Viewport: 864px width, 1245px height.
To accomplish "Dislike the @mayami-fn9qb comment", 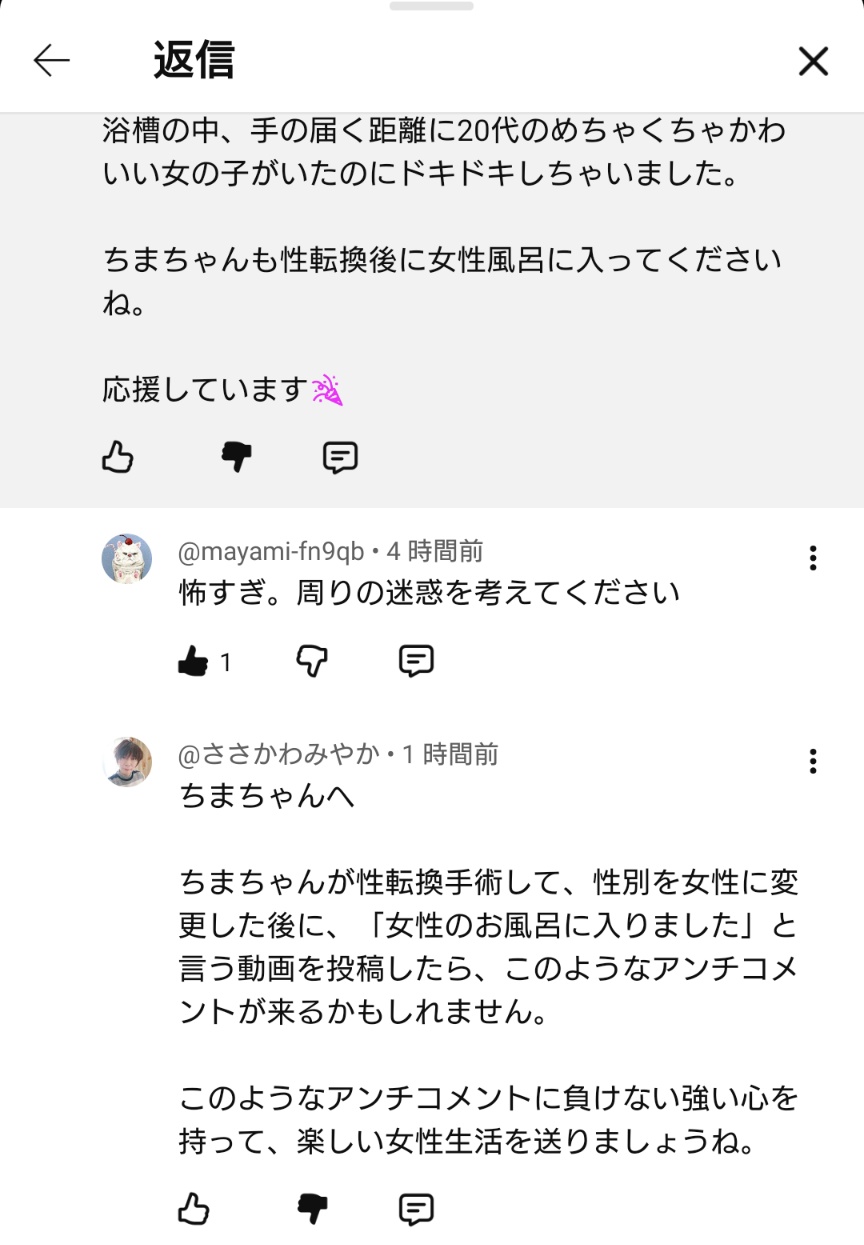I will coord(313,661).
